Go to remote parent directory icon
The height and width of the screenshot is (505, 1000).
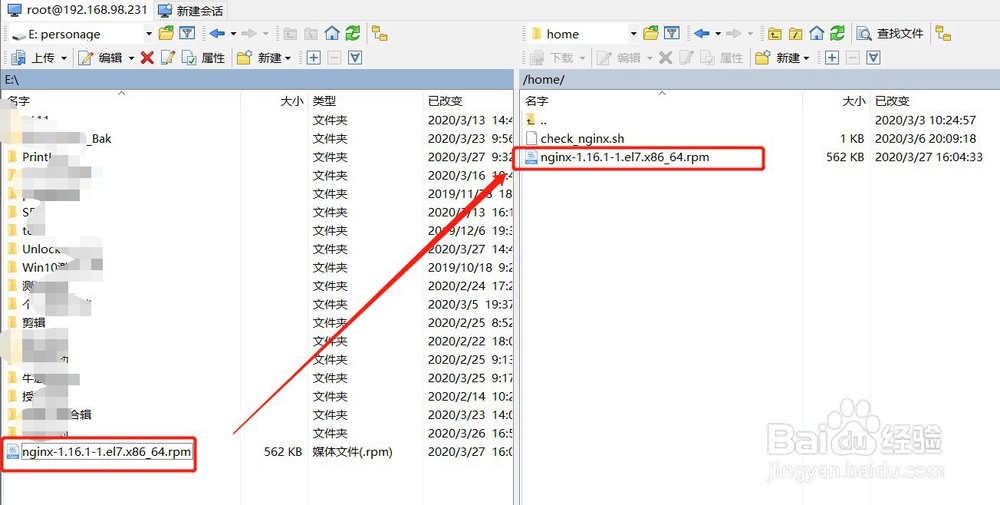[x=774, y=33]
